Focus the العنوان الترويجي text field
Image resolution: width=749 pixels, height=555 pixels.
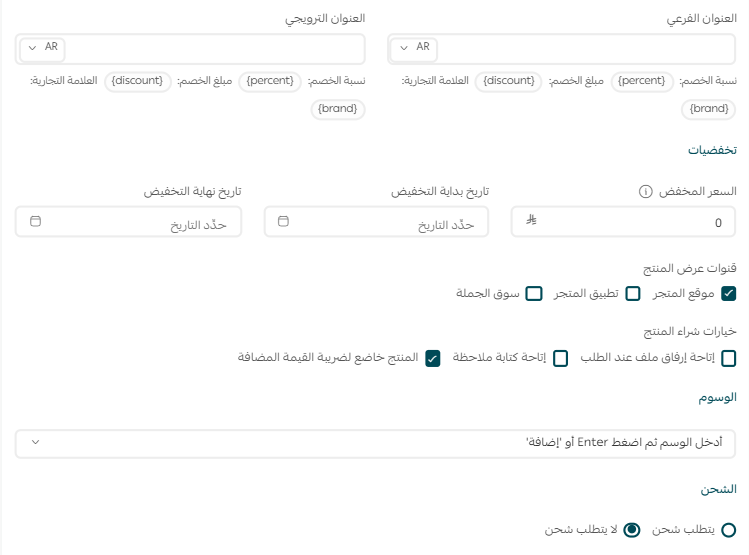pos(190,49)
